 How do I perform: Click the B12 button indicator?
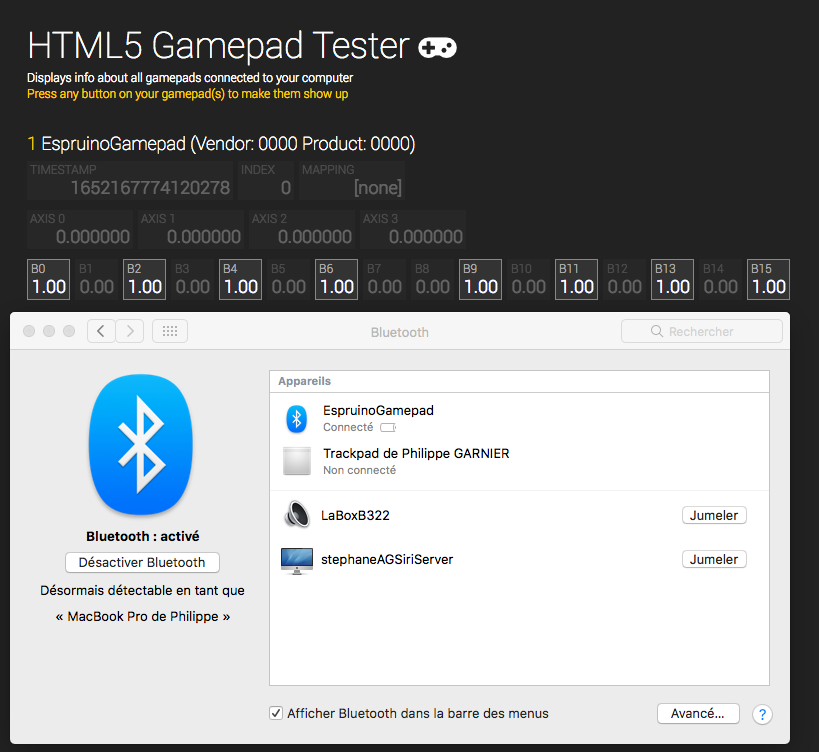[625, 279]
